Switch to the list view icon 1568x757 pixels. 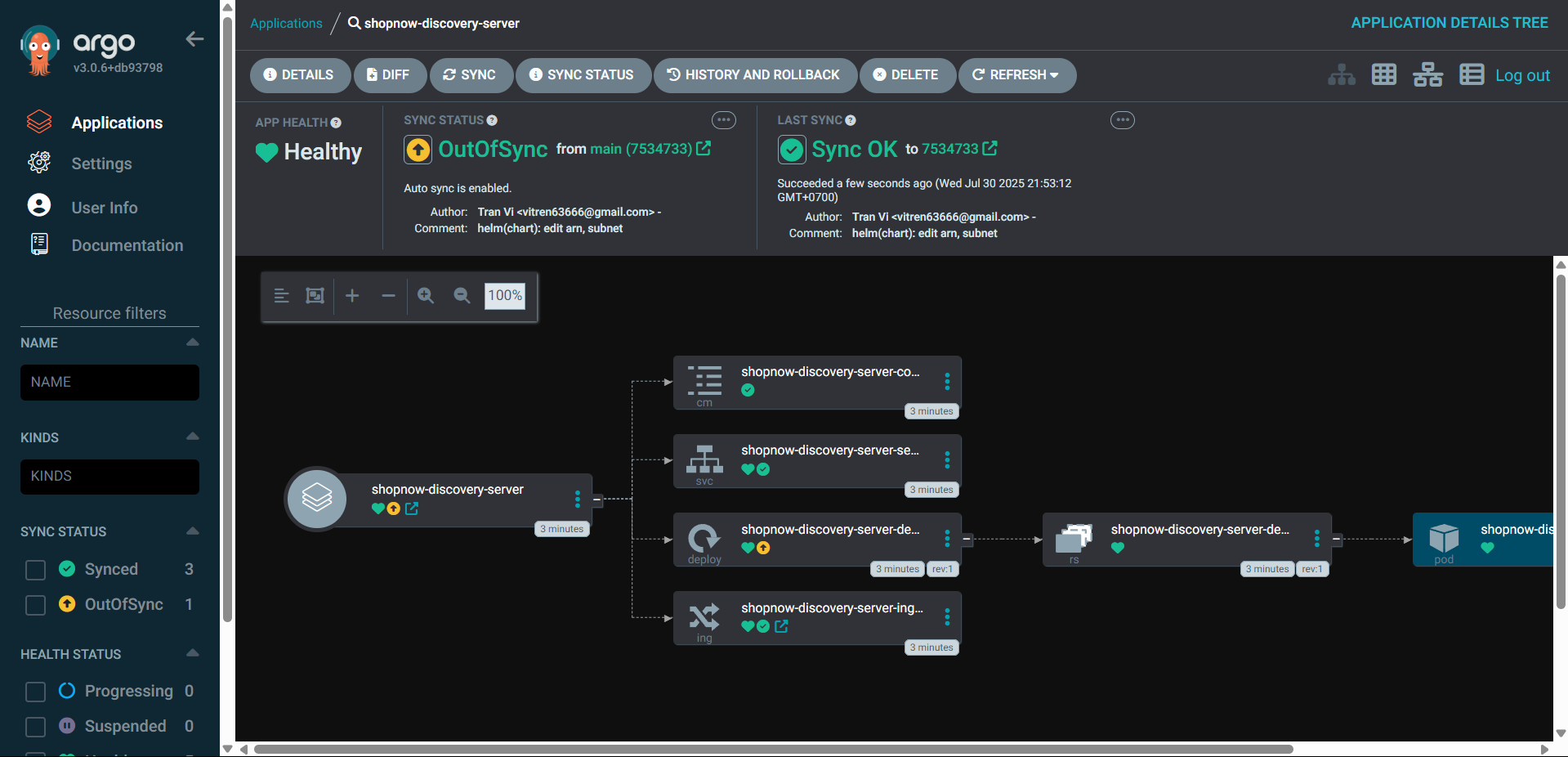(1472, 75)
